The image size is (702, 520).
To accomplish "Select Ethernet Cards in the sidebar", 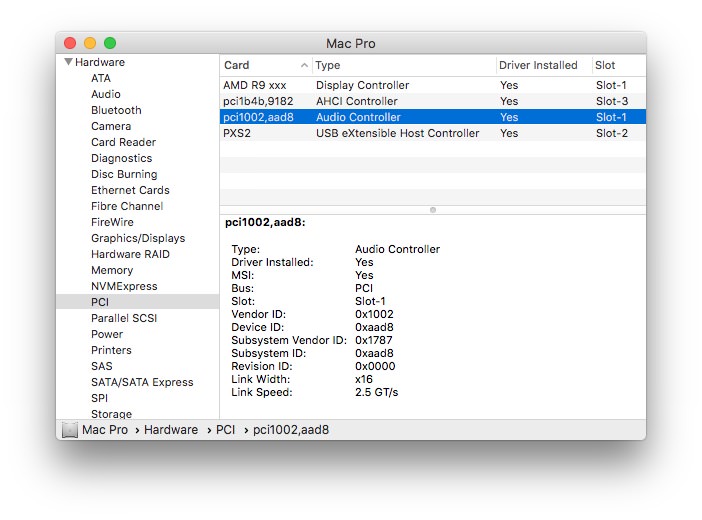I will click(x=130, y=190).
